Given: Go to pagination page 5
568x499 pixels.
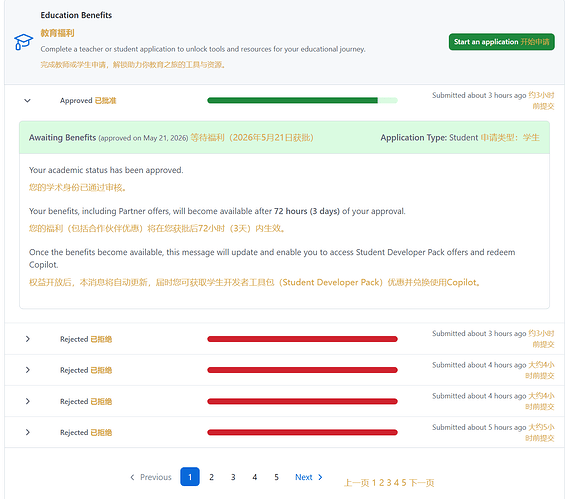Looking at the screenshot, I should (x=276, y=477).
